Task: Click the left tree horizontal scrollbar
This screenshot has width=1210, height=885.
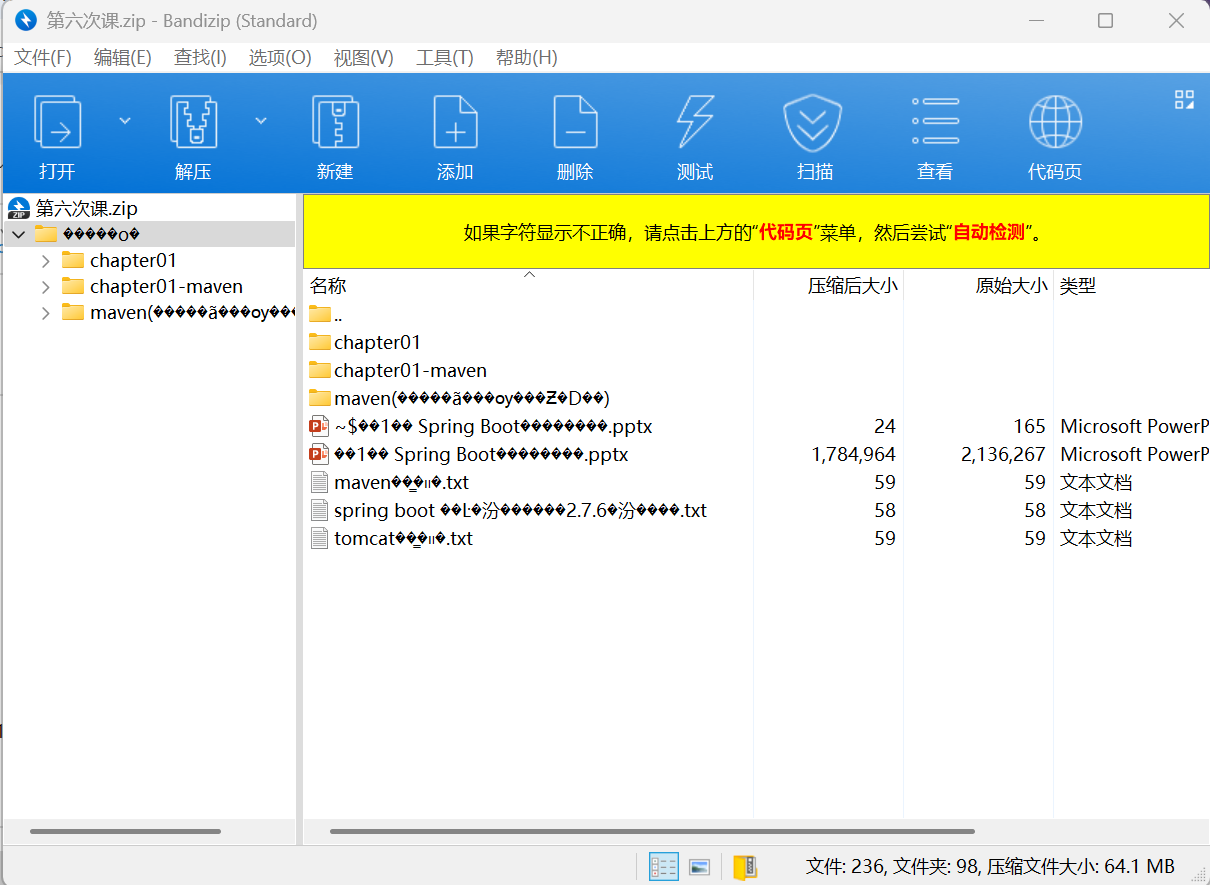Action: [x=125, y=831]
